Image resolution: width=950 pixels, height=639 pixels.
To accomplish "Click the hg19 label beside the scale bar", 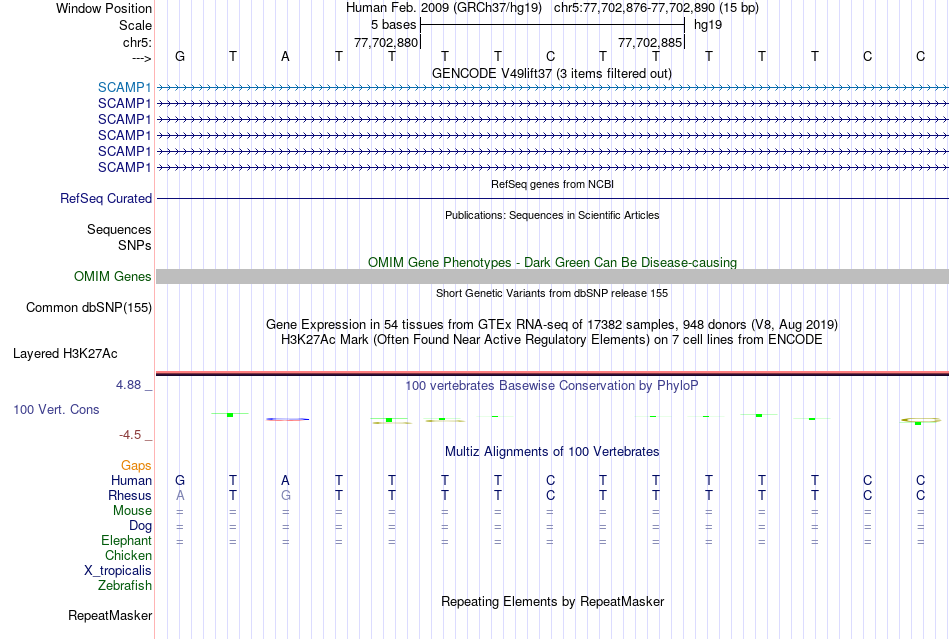I will tap(708, 25).
